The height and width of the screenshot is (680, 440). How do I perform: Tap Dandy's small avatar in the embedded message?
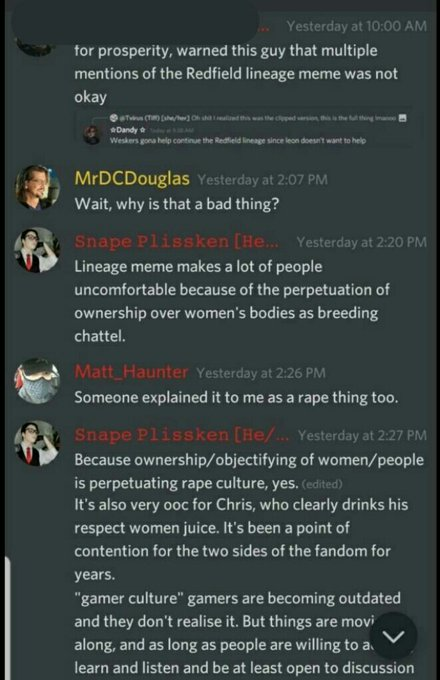pyautogui.click(x=92, y=134)
